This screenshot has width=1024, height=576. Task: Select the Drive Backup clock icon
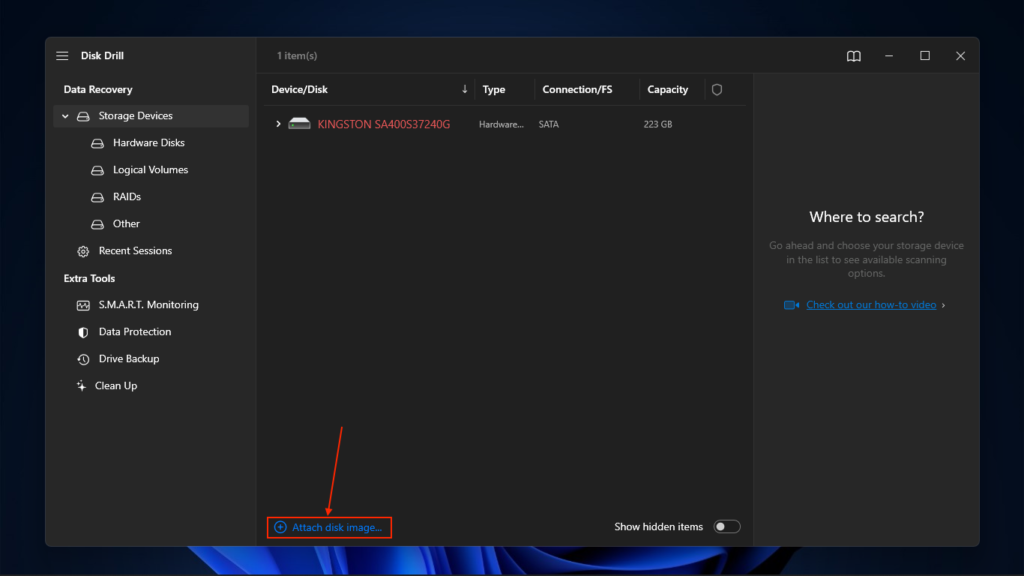(x=81, y=358)
